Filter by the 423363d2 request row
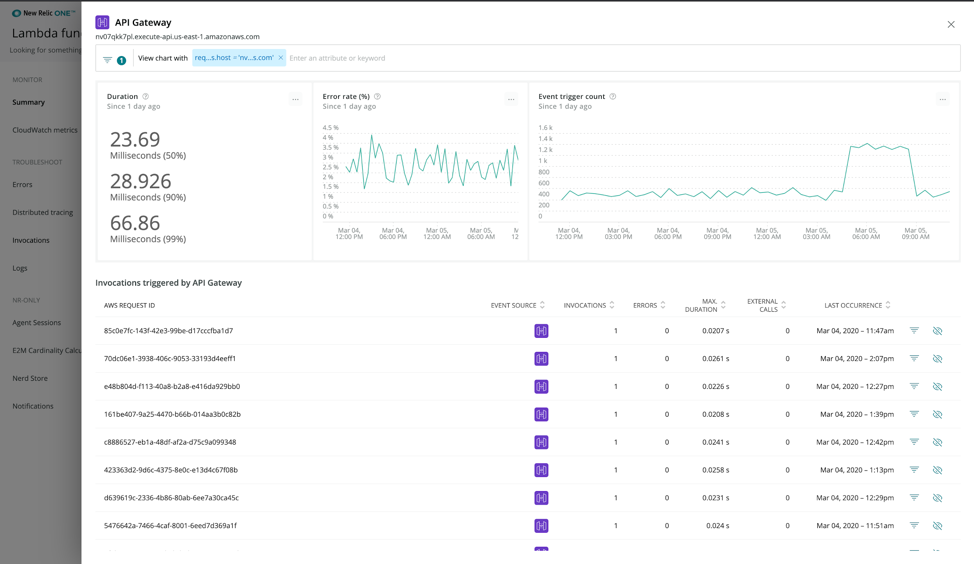Screen dimensions: 974x564 coord(914,470)
